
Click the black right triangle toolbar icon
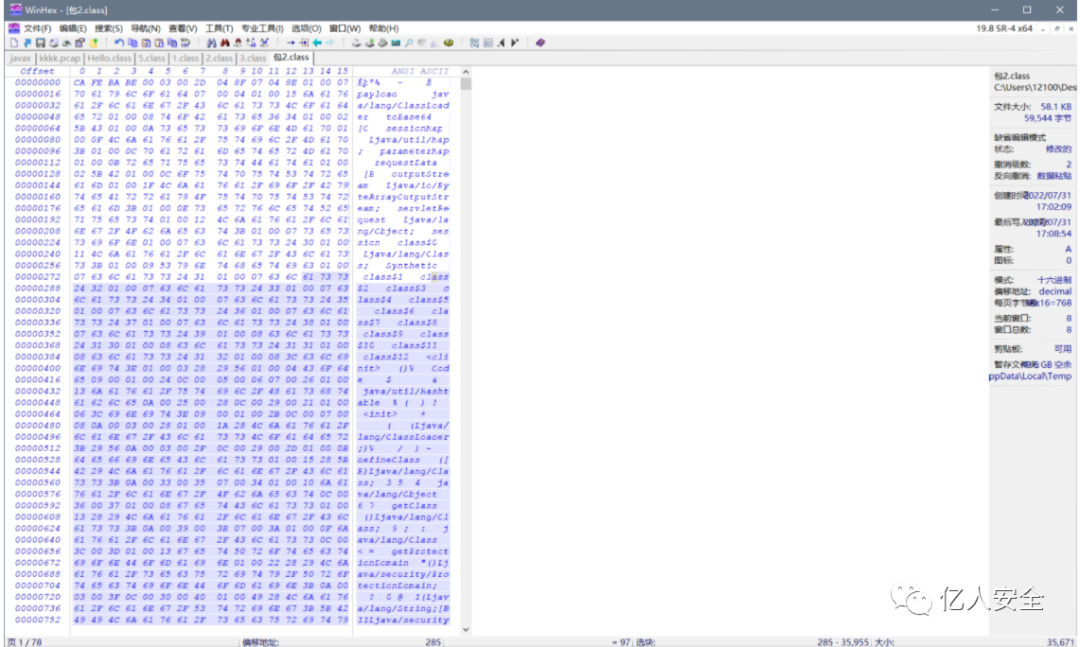[514, 43]
